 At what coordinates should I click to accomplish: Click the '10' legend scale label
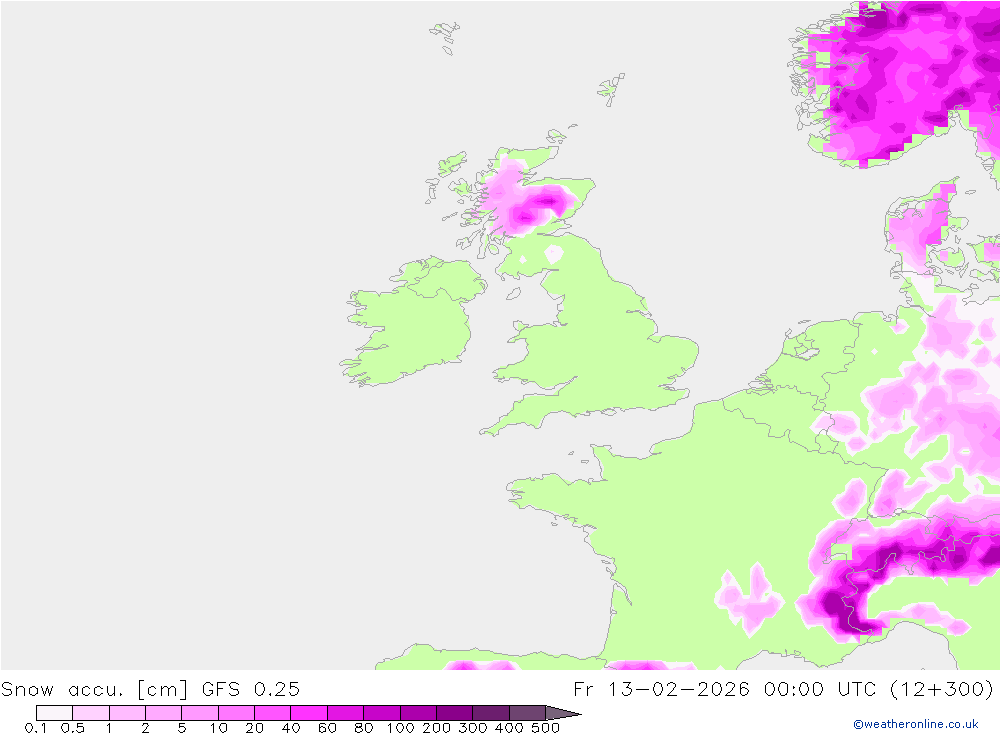pos(218,728)
